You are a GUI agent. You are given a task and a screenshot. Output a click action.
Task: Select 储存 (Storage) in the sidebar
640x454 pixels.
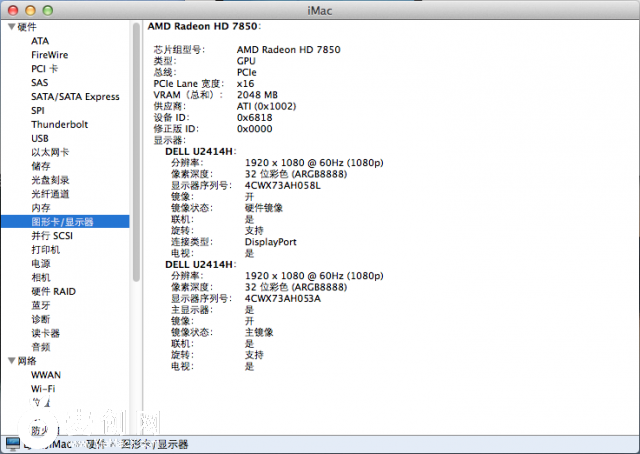41,166
